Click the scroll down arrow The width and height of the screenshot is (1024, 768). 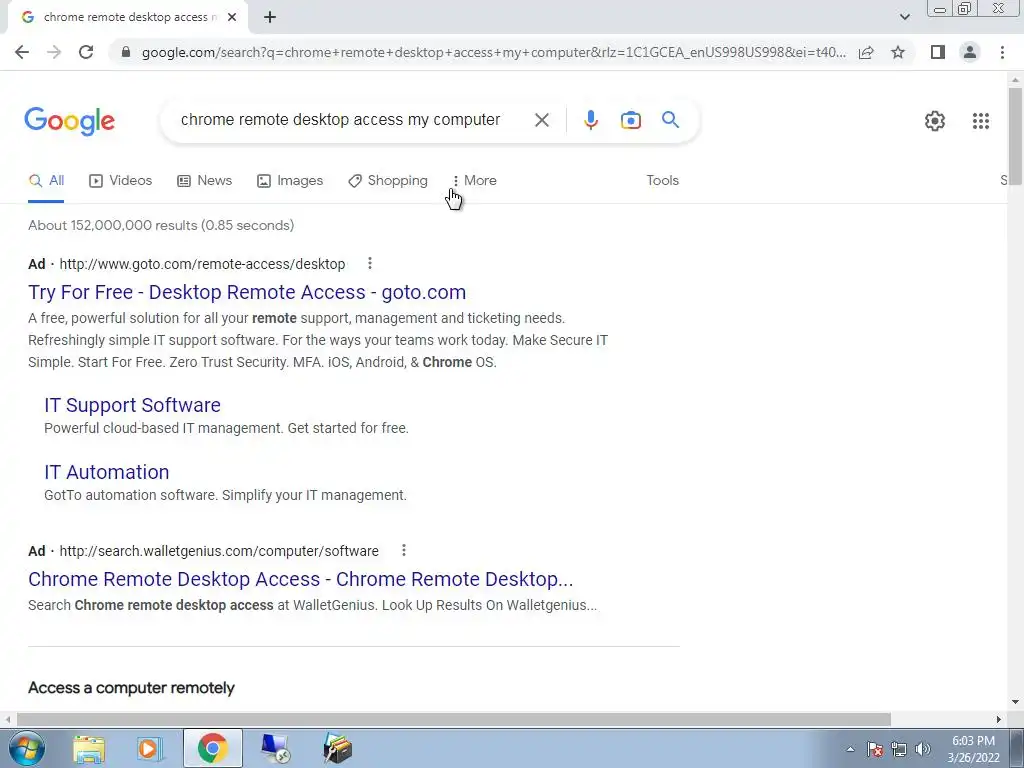pos(1015,702)
